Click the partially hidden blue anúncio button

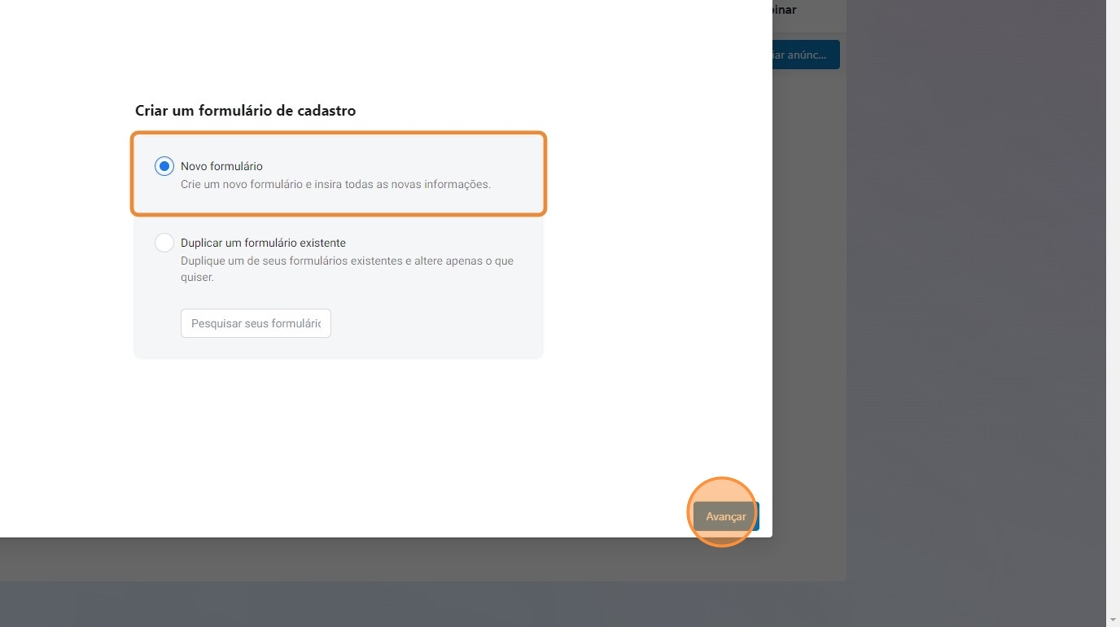[x=806, y=55]
